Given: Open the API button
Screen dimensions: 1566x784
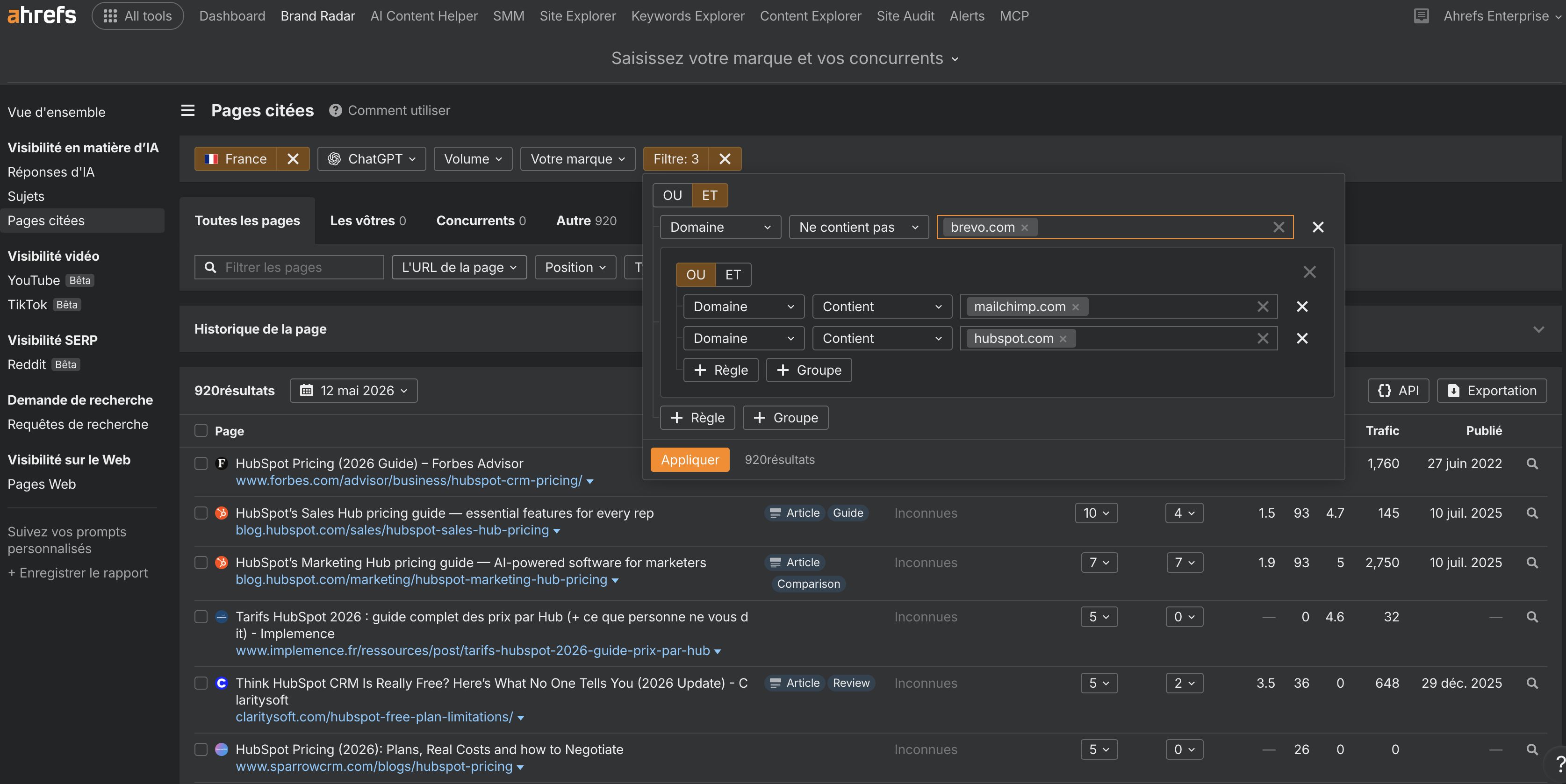Looking at the screenshot, I should pos(1398,391).
